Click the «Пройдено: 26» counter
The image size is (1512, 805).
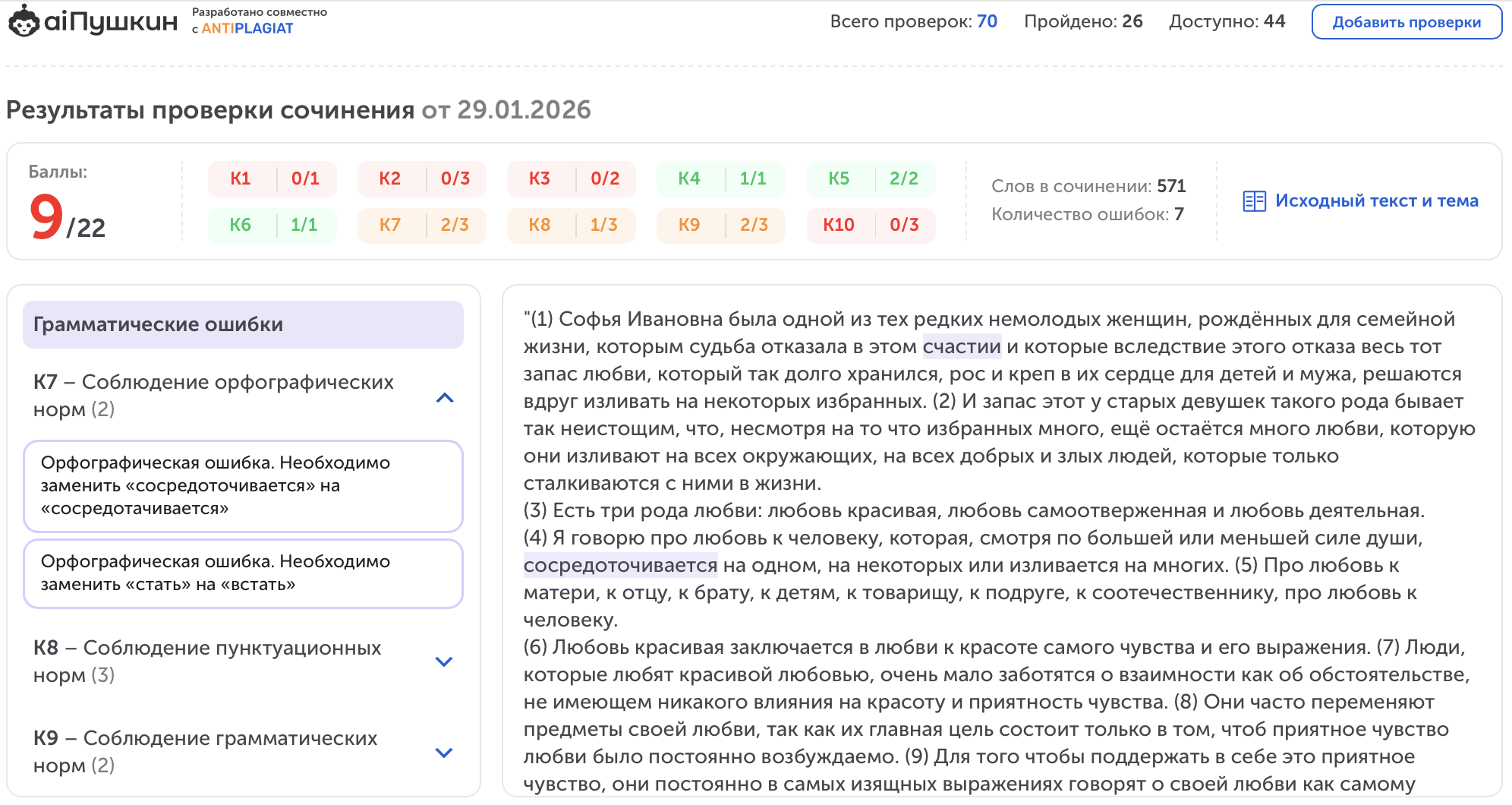1083,21
